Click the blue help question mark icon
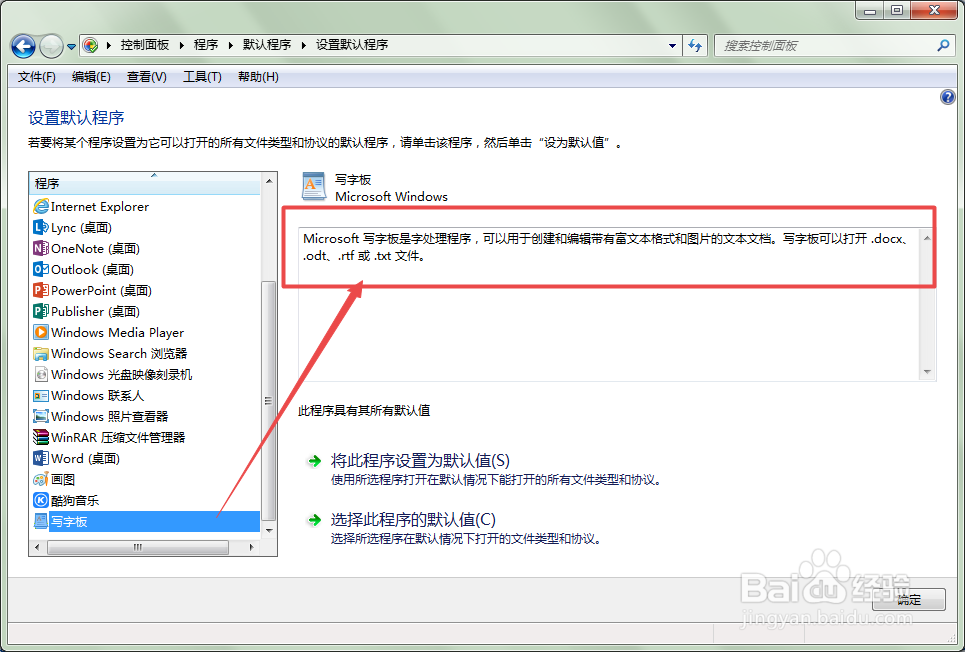 pos(948,97)
